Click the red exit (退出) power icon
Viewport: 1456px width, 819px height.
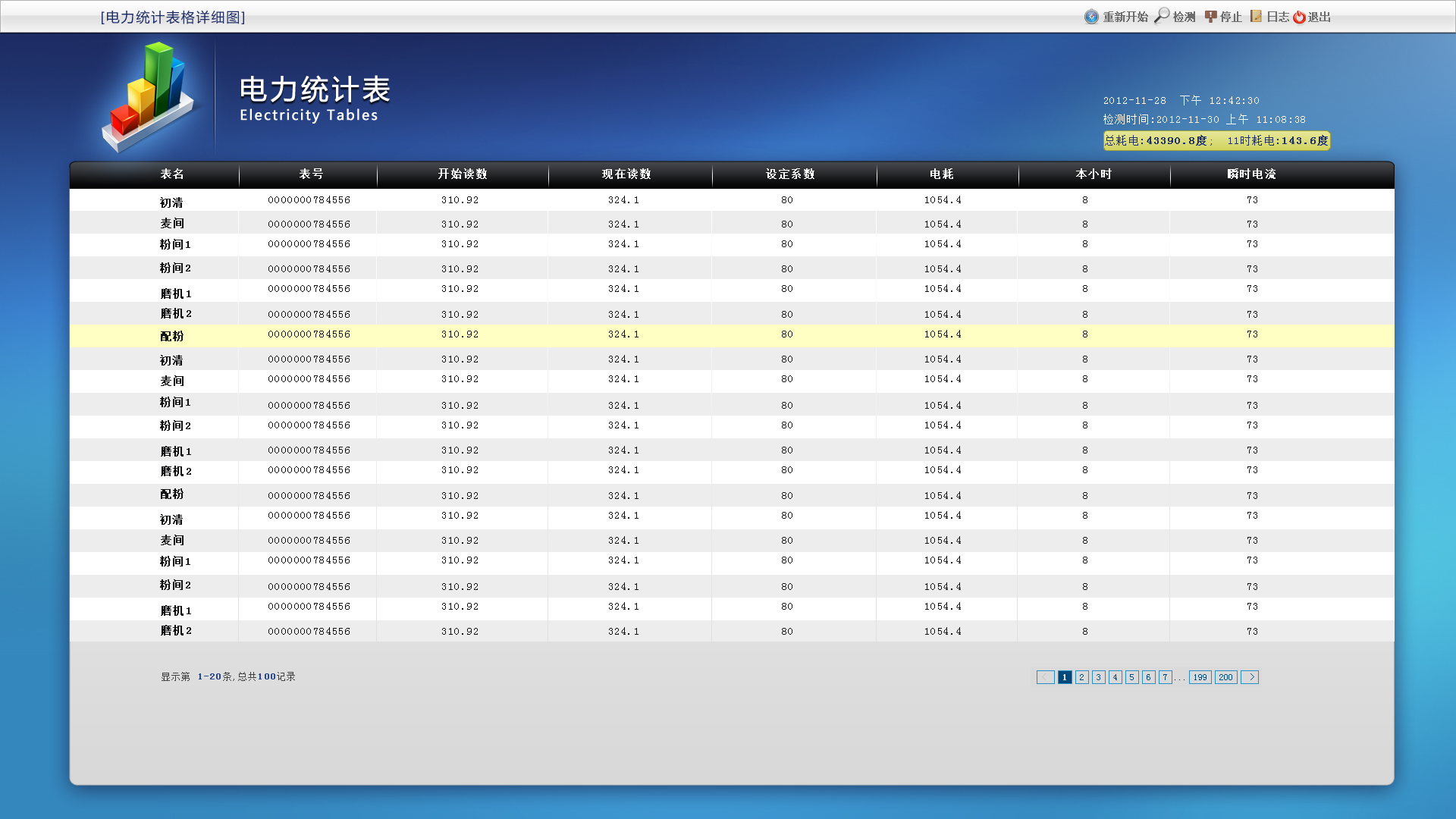pos(1300,17)
